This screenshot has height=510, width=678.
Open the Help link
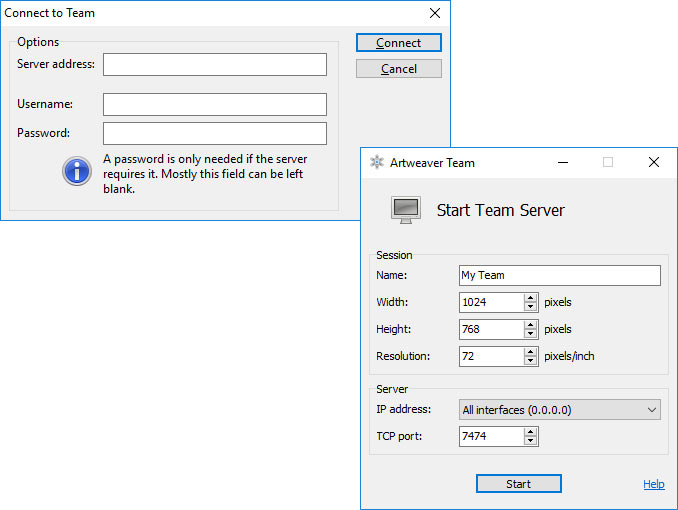(653, 484)
